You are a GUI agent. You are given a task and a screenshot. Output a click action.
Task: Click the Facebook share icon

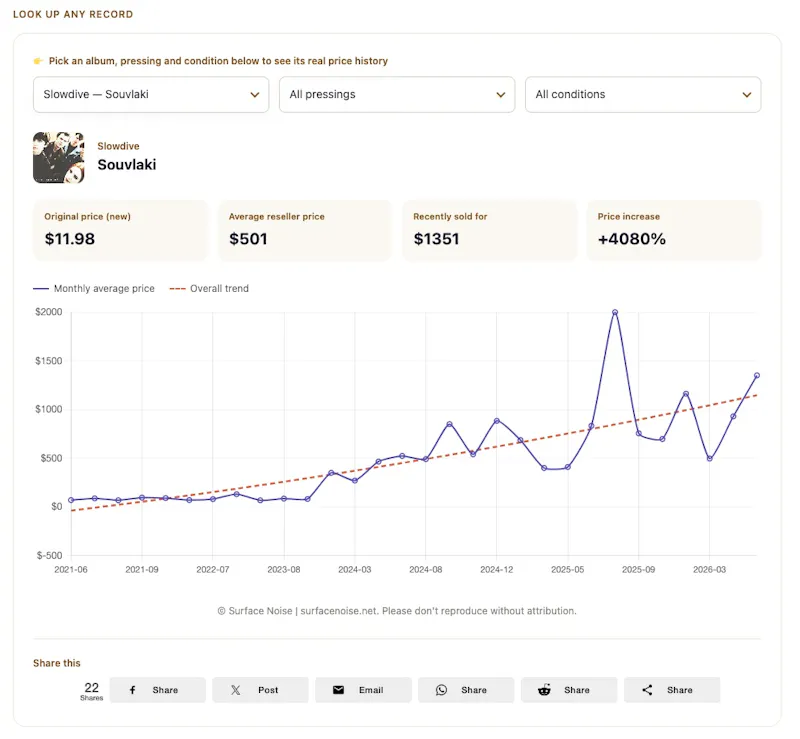(133, 690)
